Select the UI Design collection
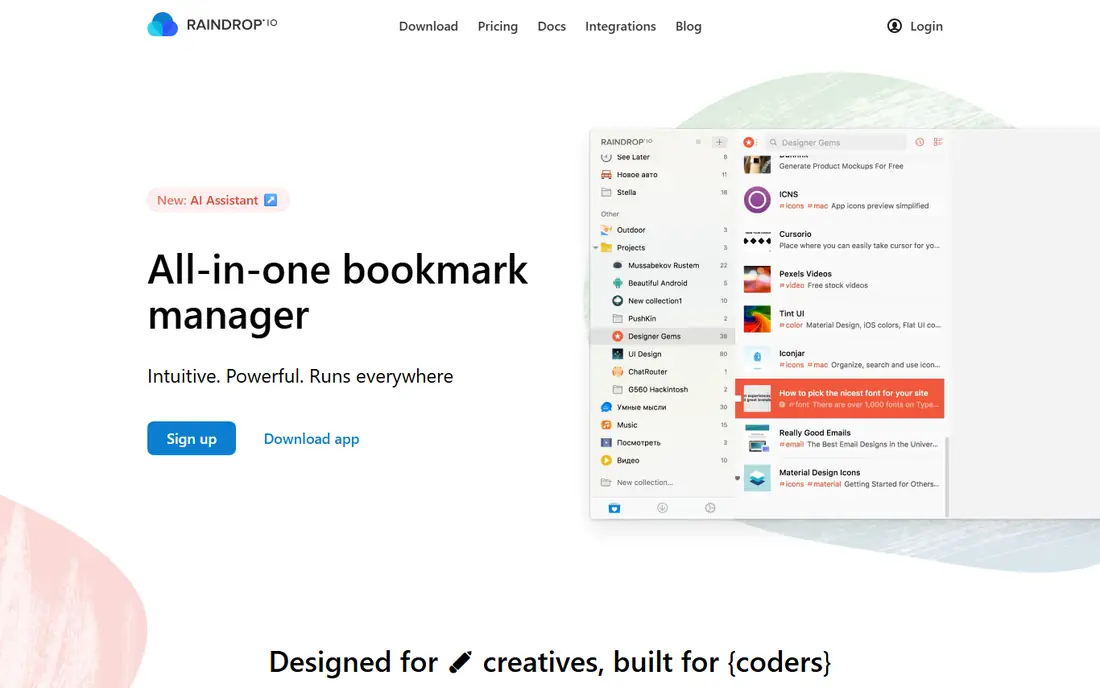 662,354
